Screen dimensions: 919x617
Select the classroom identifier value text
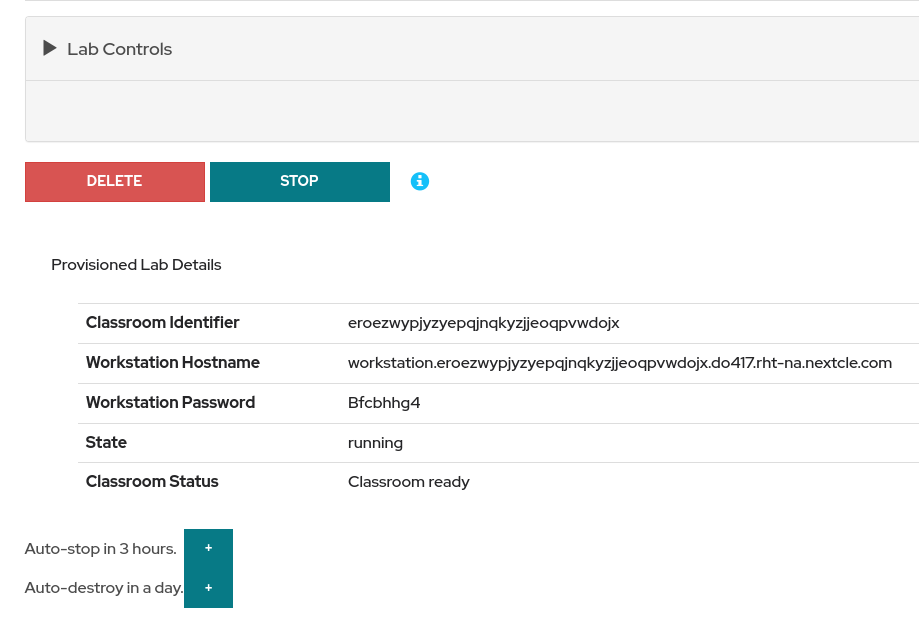(x=483, y=323)
